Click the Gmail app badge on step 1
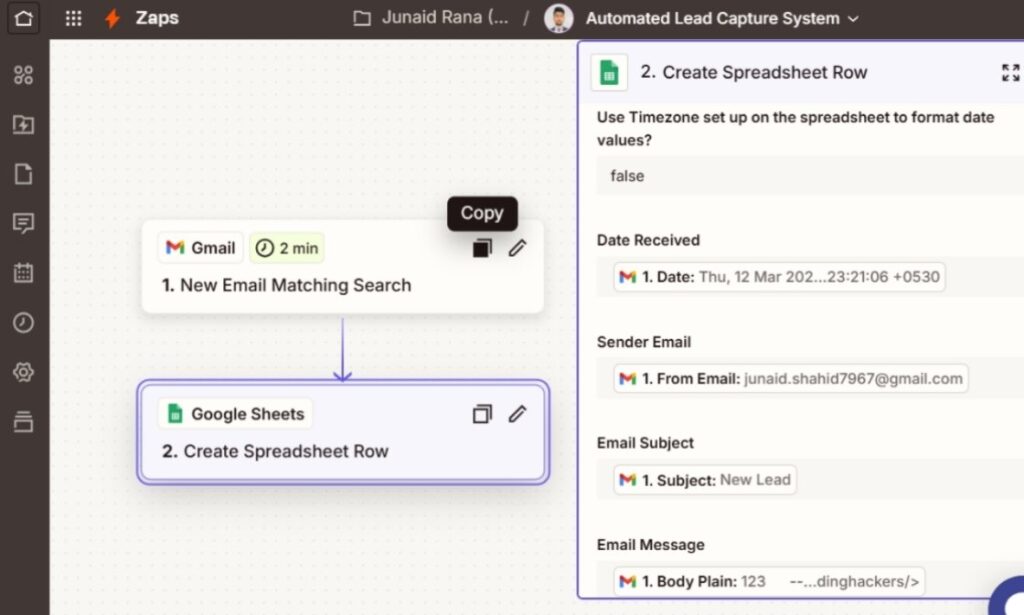This screenshot has width=1024, height=615. 200,248
